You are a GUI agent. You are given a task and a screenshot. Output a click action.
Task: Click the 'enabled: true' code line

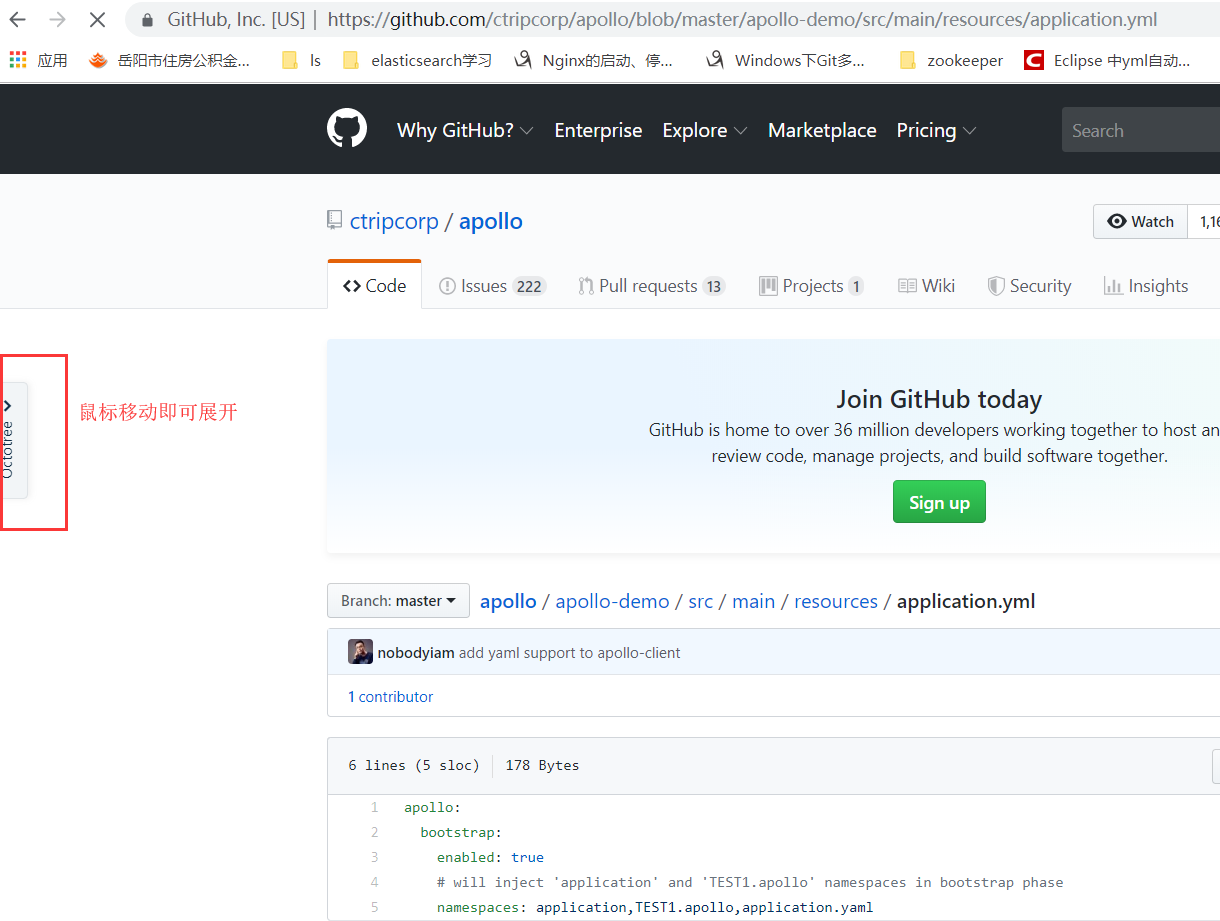(x=490, y=857)
